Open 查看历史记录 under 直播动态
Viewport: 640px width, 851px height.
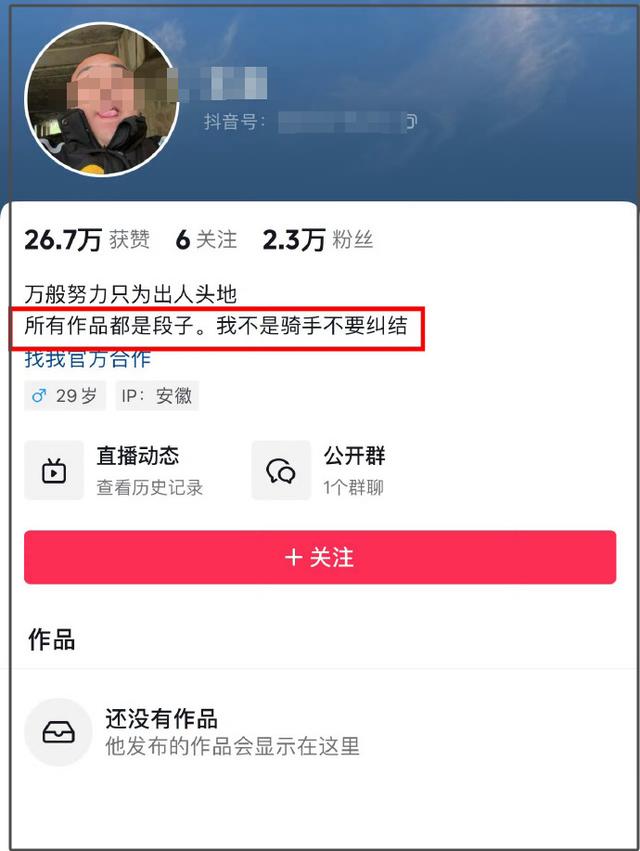150,487
